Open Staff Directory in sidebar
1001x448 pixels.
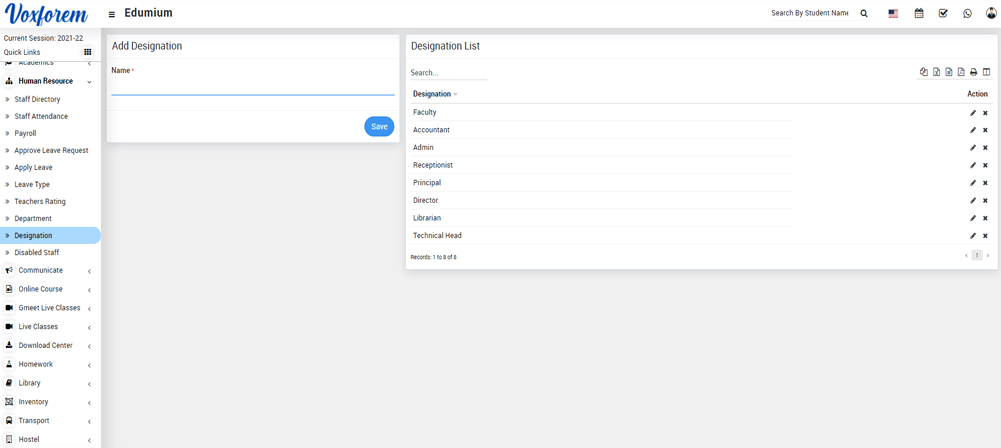[x=37, y=99]
